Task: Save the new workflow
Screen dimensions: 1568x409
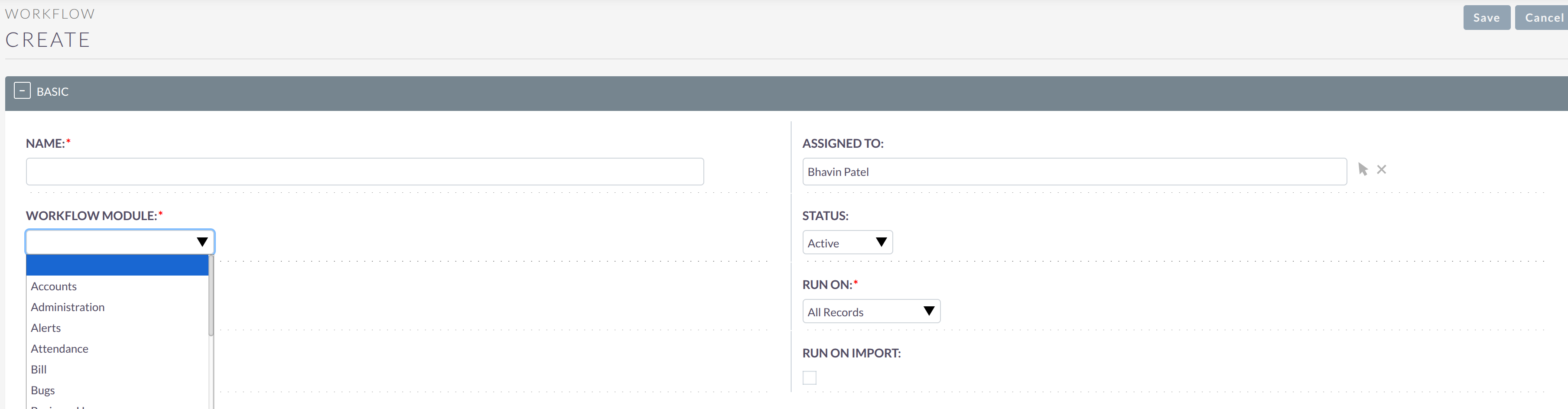Action: [x=1486, y=18]
